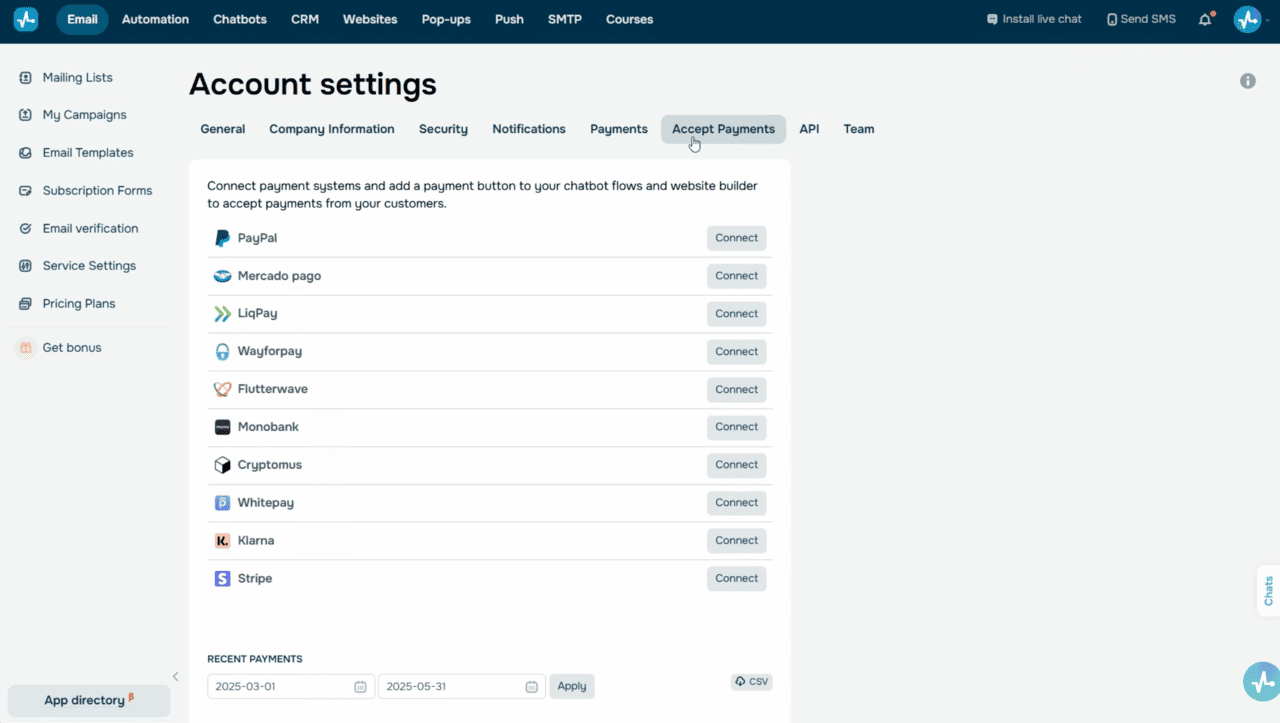Click the Klarna logo icon

[222, 541]
